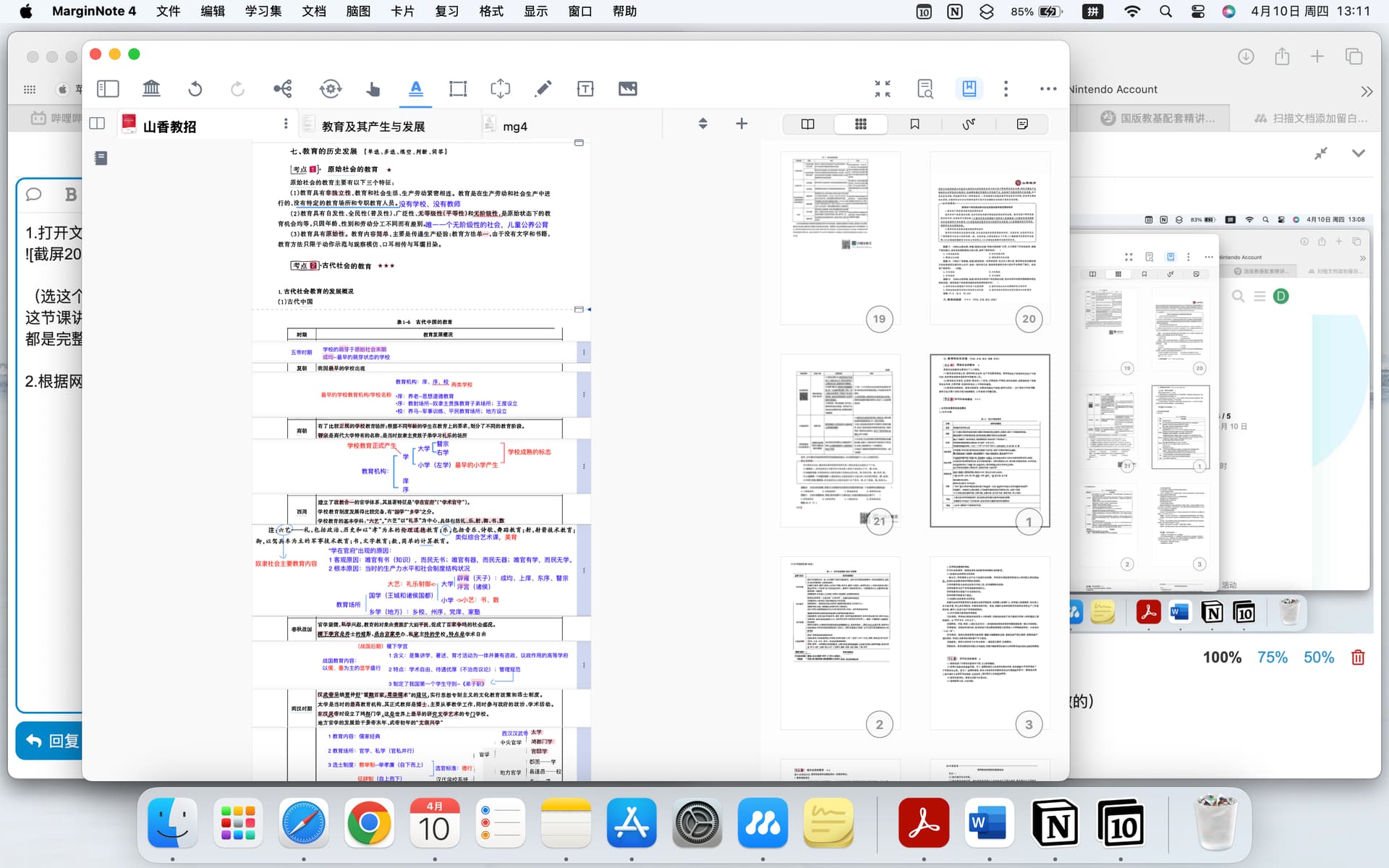Viewport: 1389px width, 868px height.
Task: Switch to 国版教基配套精讲 Safari tab
Action: [1157, 118]
